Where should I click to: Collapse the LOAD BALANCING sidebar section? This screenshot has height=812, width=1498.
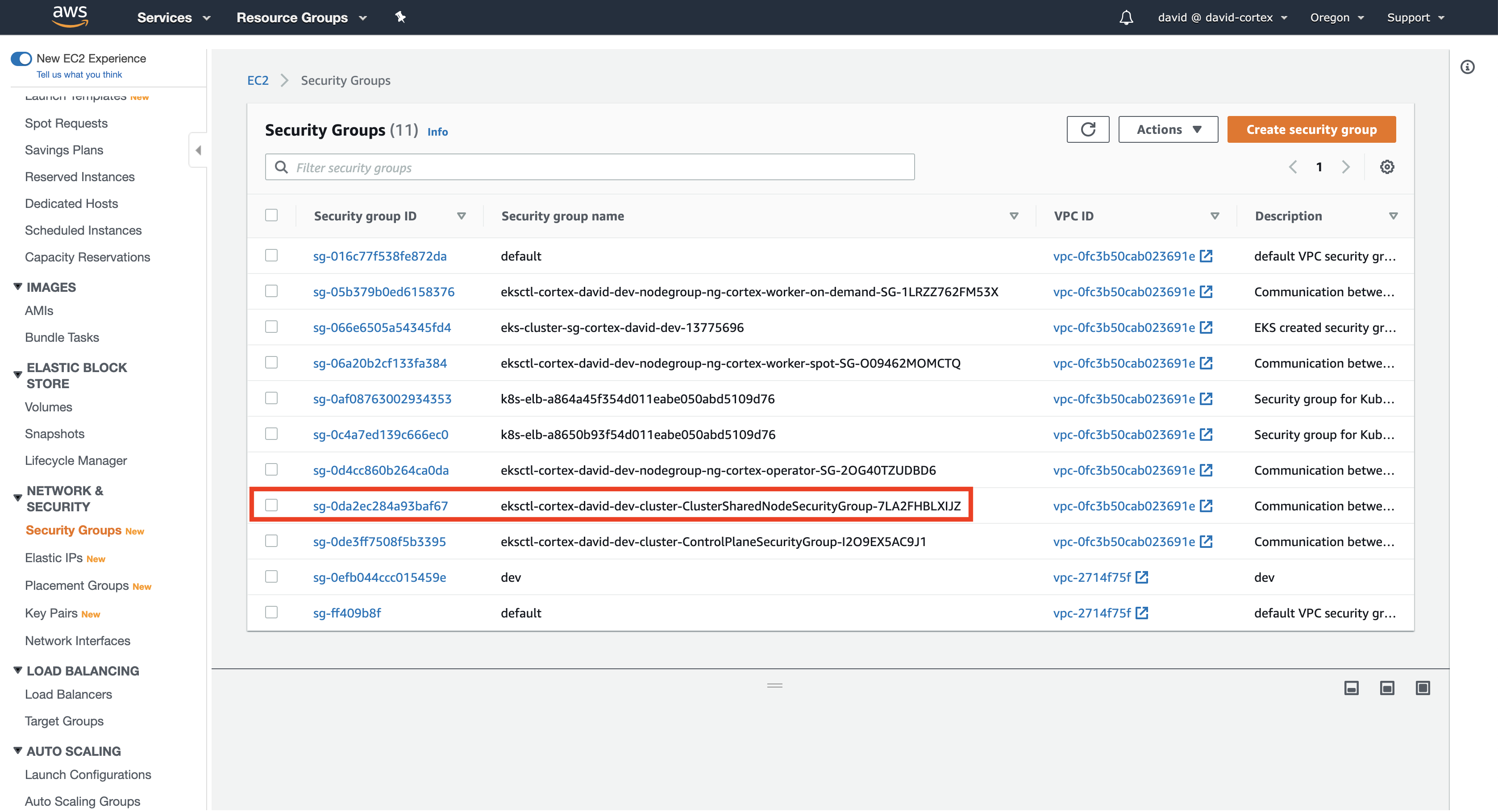(17, 671)
